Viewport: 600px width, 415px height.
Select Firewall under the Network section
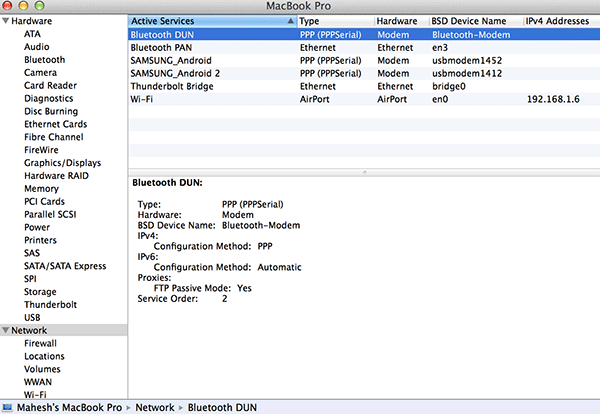click(x=42, y=343)
